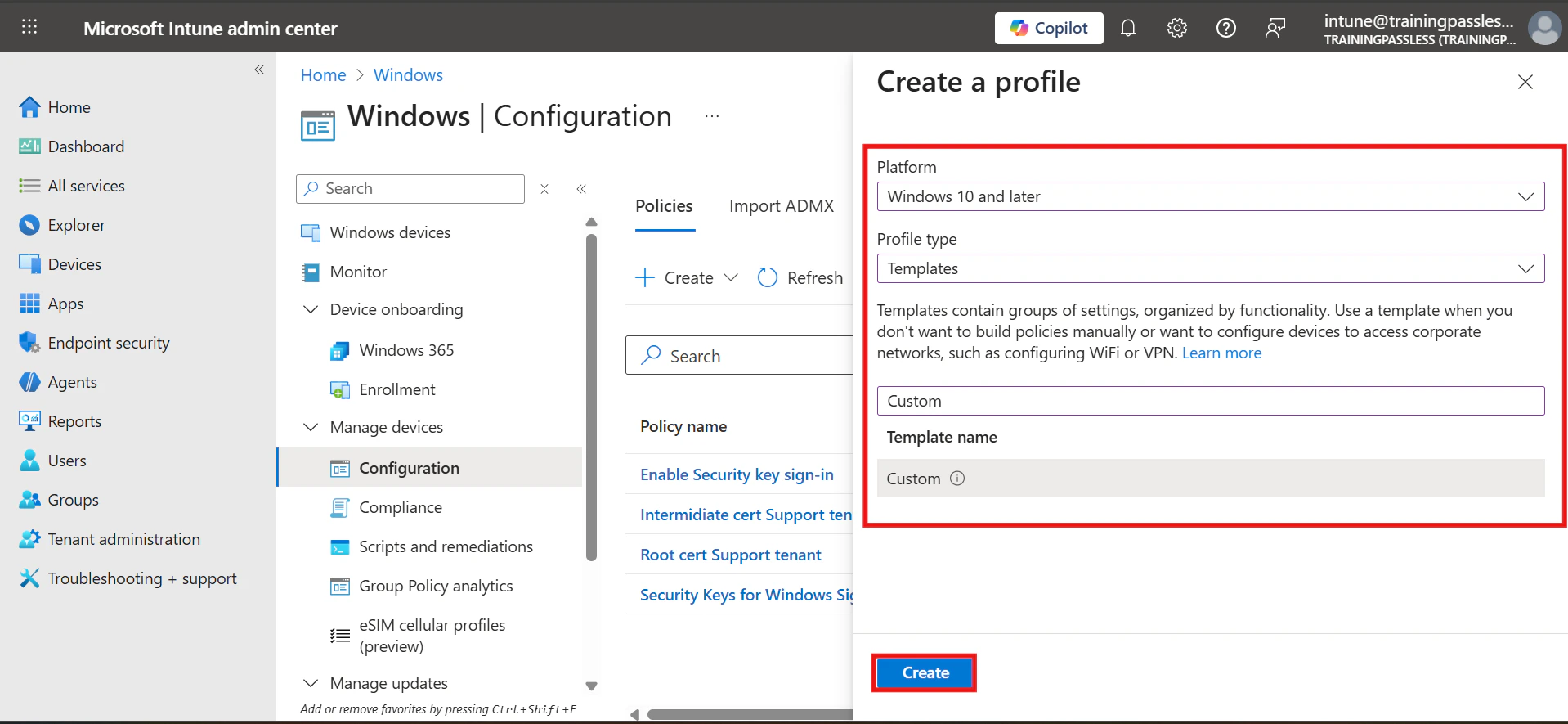Show info for the Custom template
Viewport: 1568px width, 724px height.
coord(957,479)
